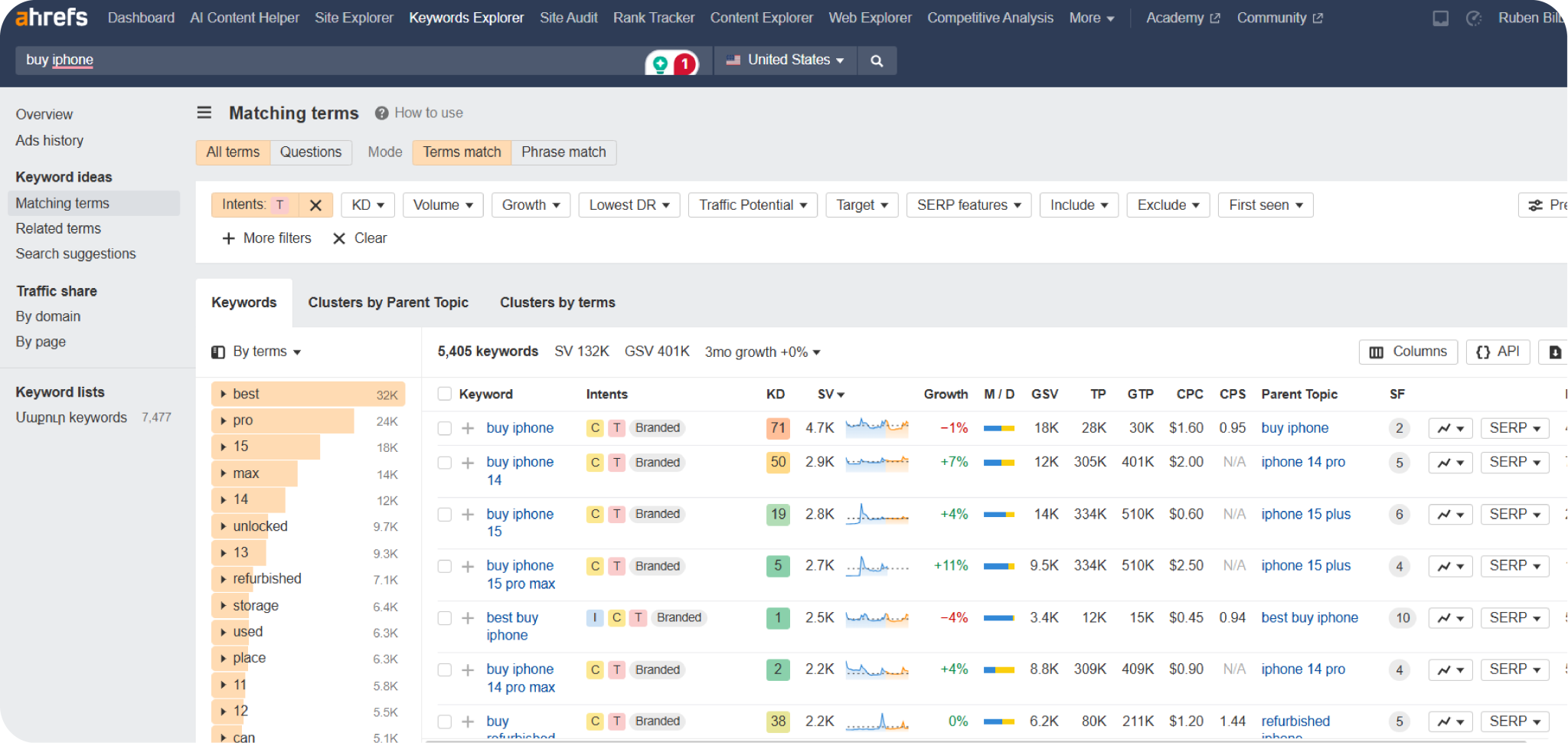The height and width of the screenshot is (743, 1568).
Task: Switch to the Clusters by Parent Topic tab
Action: click(x=388, y=302)
